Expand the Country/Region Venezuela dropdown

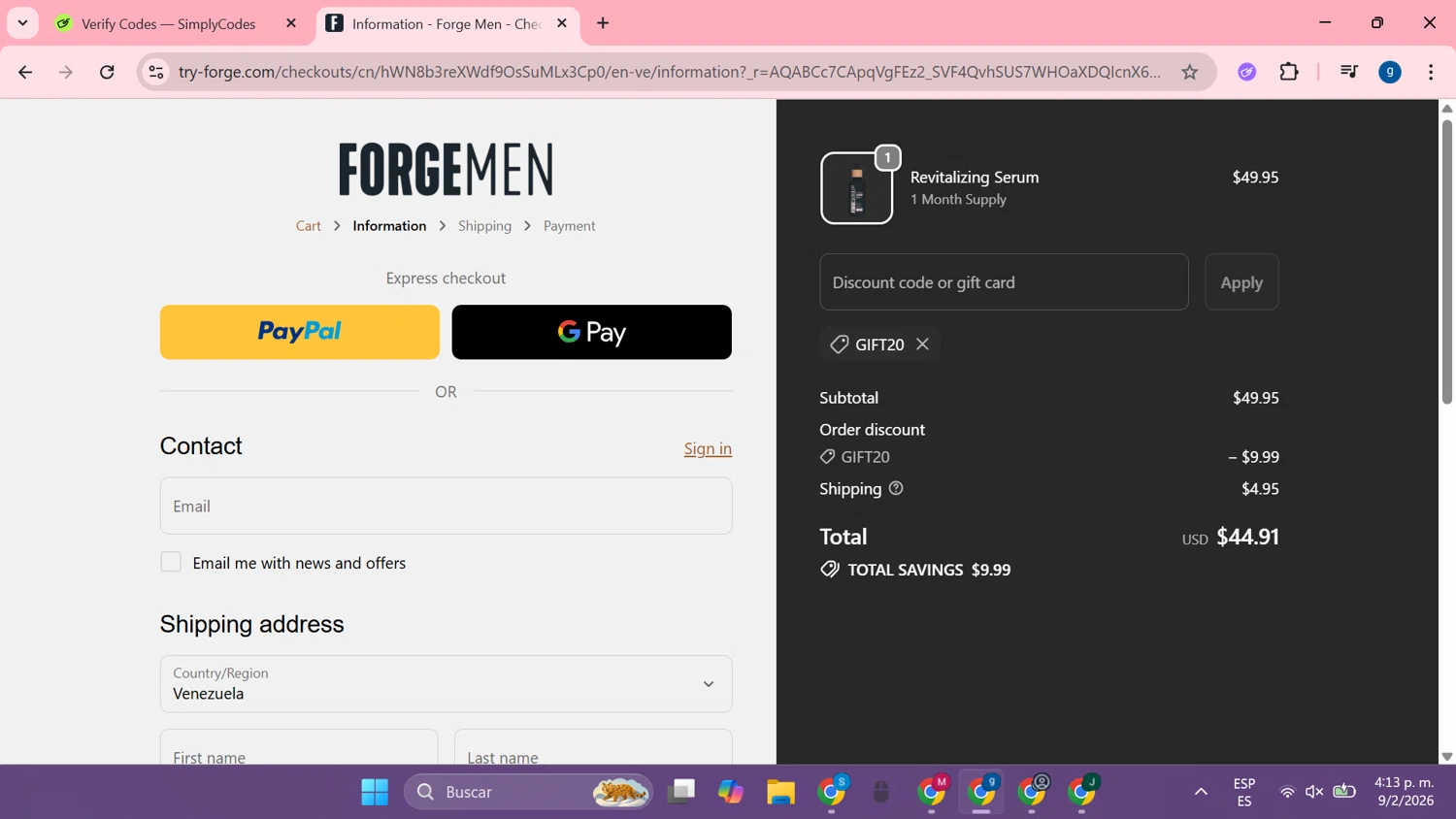click(x=447, y=683)
